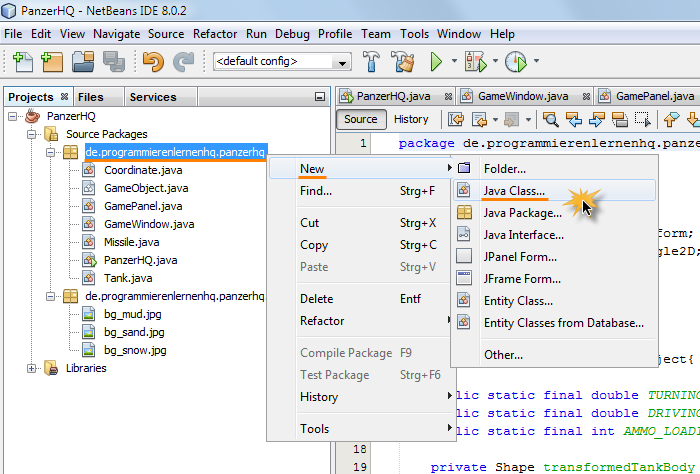Viewport: 700px width, 474px height.
Task: Choose Folder... from New submenu
Action: coord(554,169)
